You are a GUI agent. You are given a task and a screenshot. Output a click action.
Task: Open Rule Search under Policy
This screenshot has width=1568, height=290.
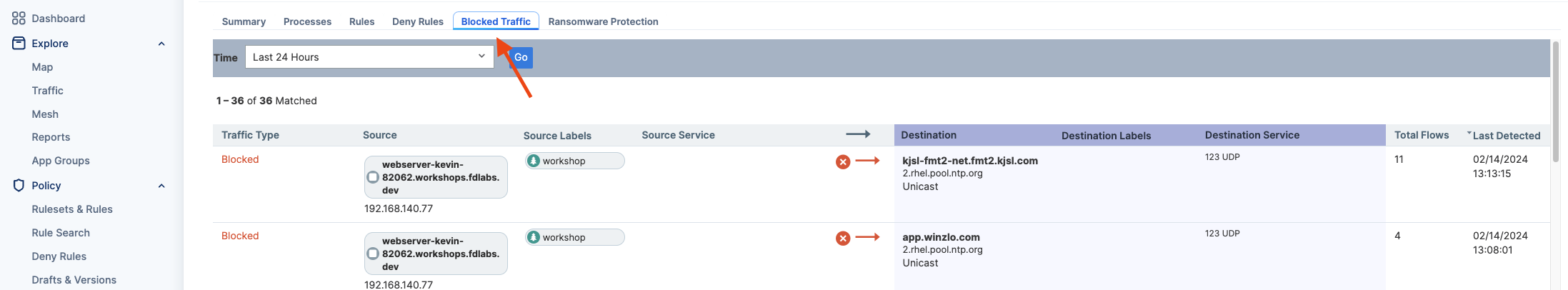coord(61,233)
